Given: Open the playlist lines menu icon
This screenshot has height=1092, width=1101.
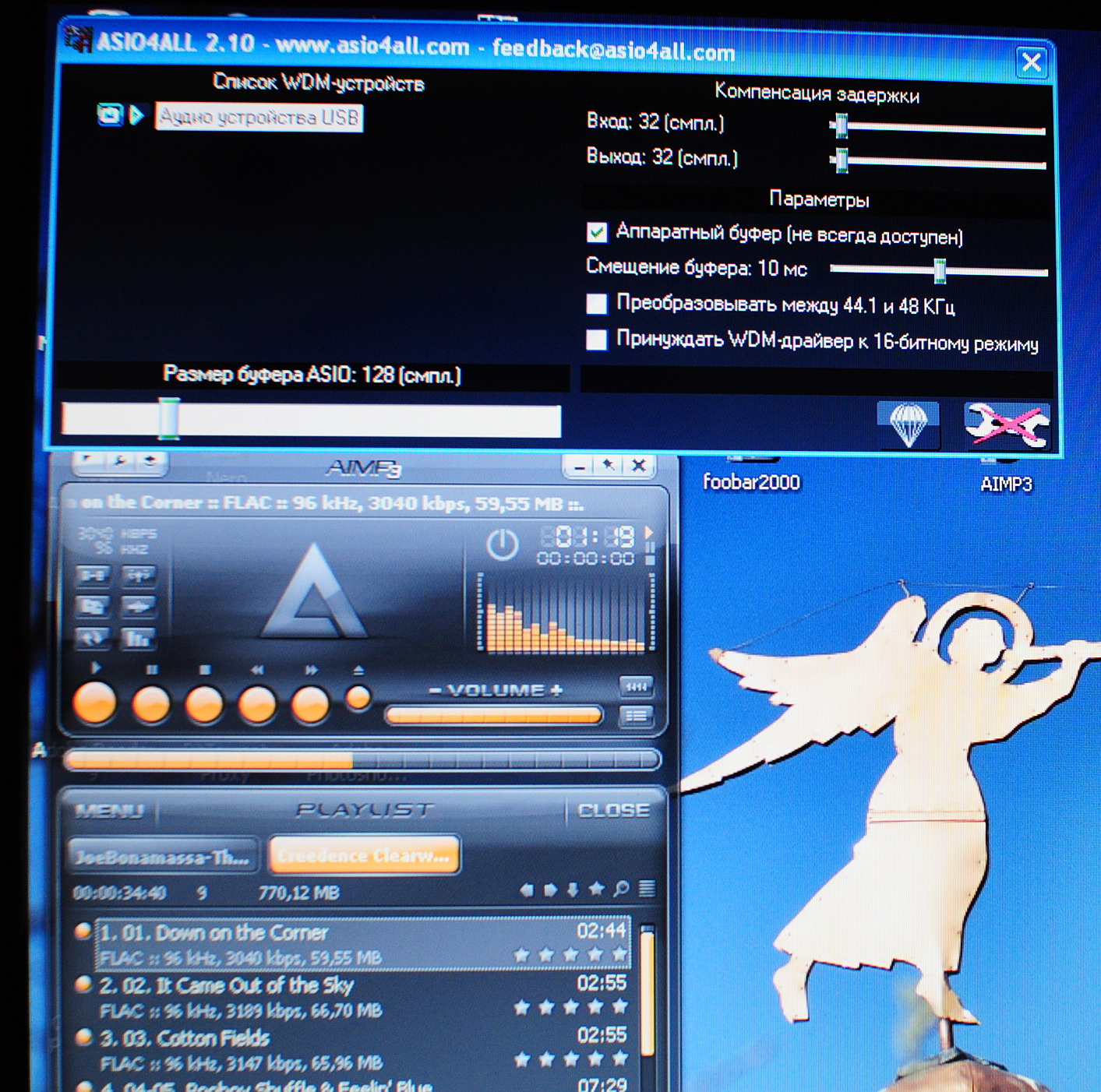Looking at the screenshot, I should click(647, 889).
